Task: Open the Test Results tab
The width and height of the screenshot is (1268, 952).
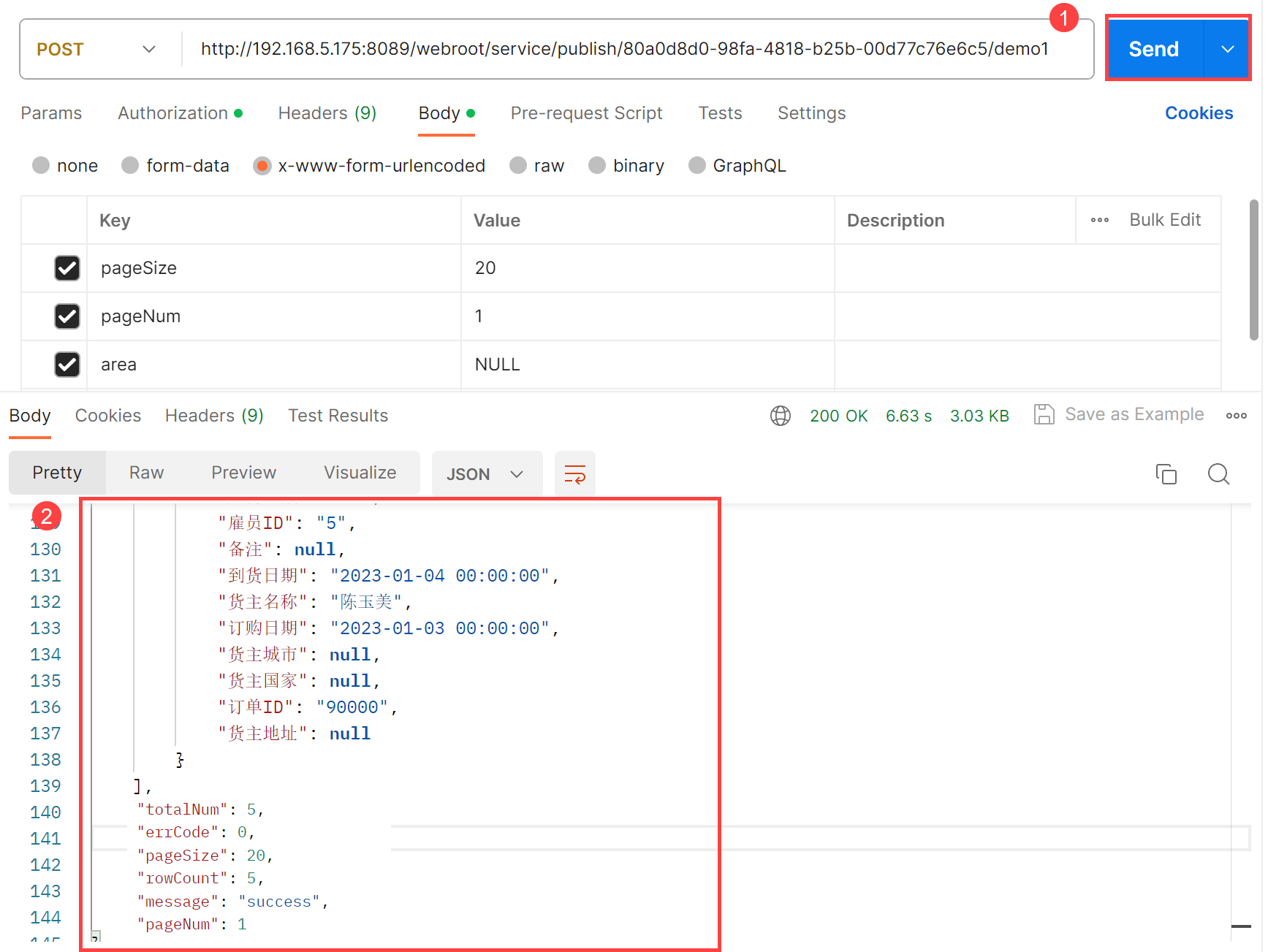Action: [338, 416]
